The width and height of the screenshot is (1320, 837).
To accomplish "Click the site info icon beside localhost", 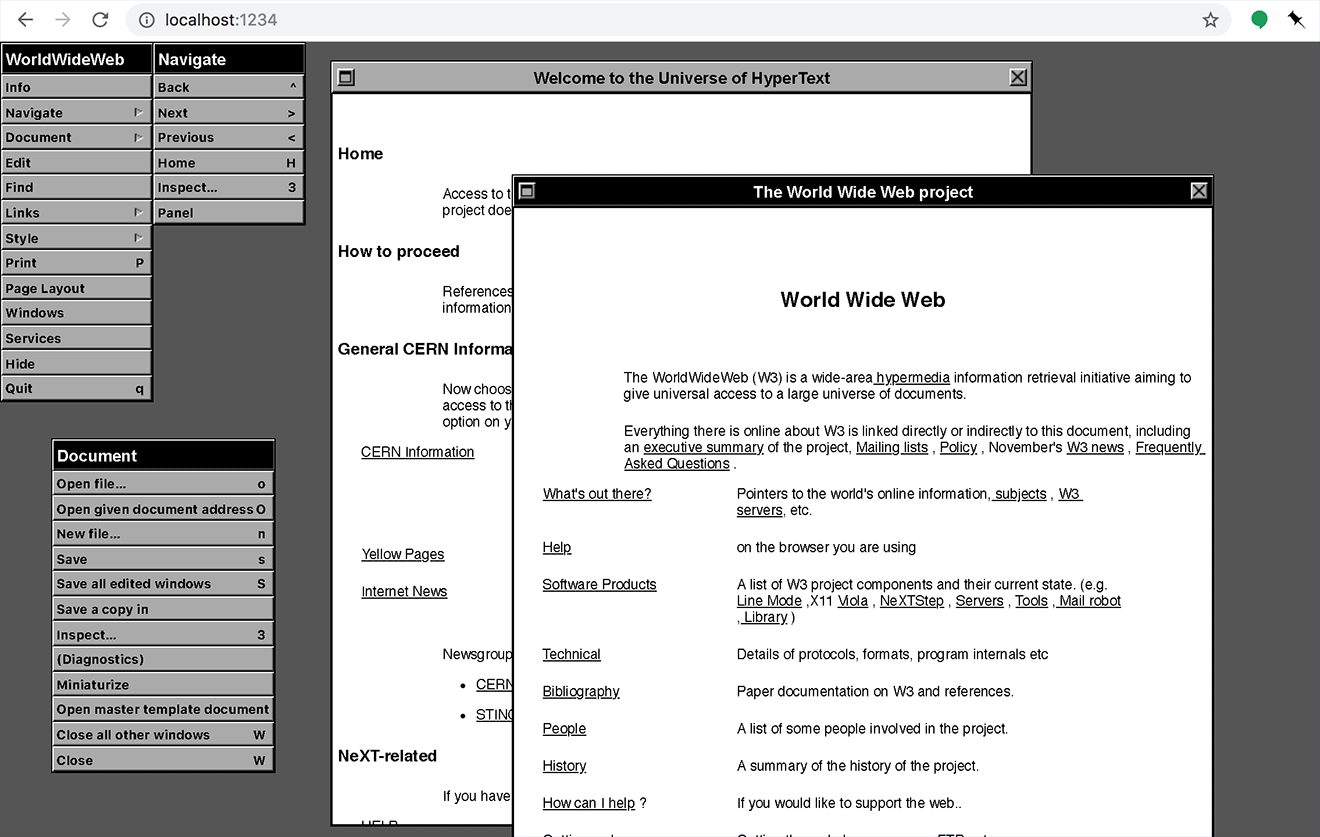I will point(147,20).
